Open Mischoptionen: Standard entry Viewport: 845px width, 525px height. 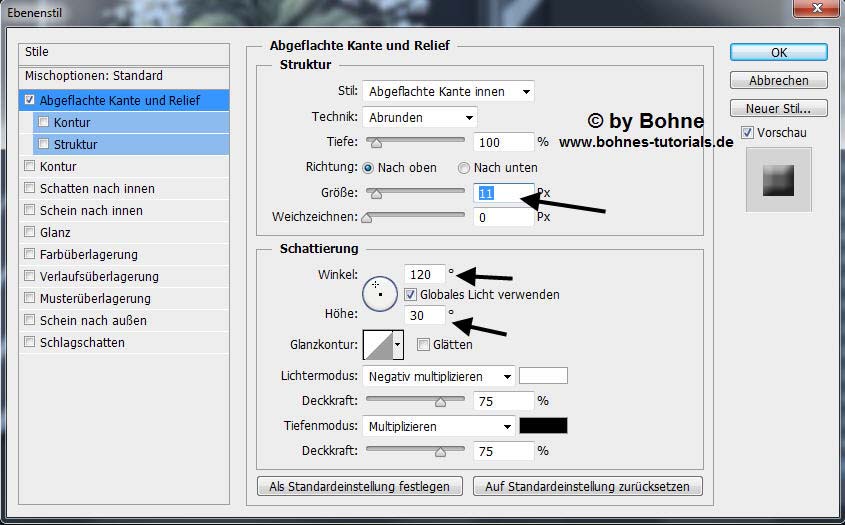[x=124, y=76]
